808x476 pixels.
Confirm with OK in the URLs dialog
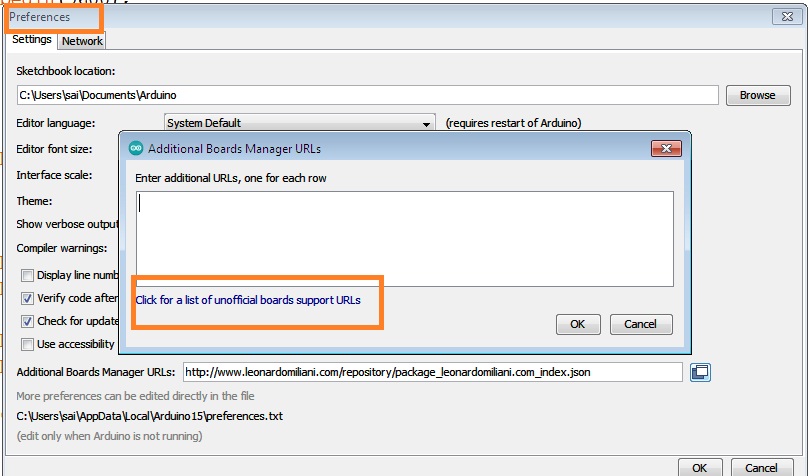578,324
